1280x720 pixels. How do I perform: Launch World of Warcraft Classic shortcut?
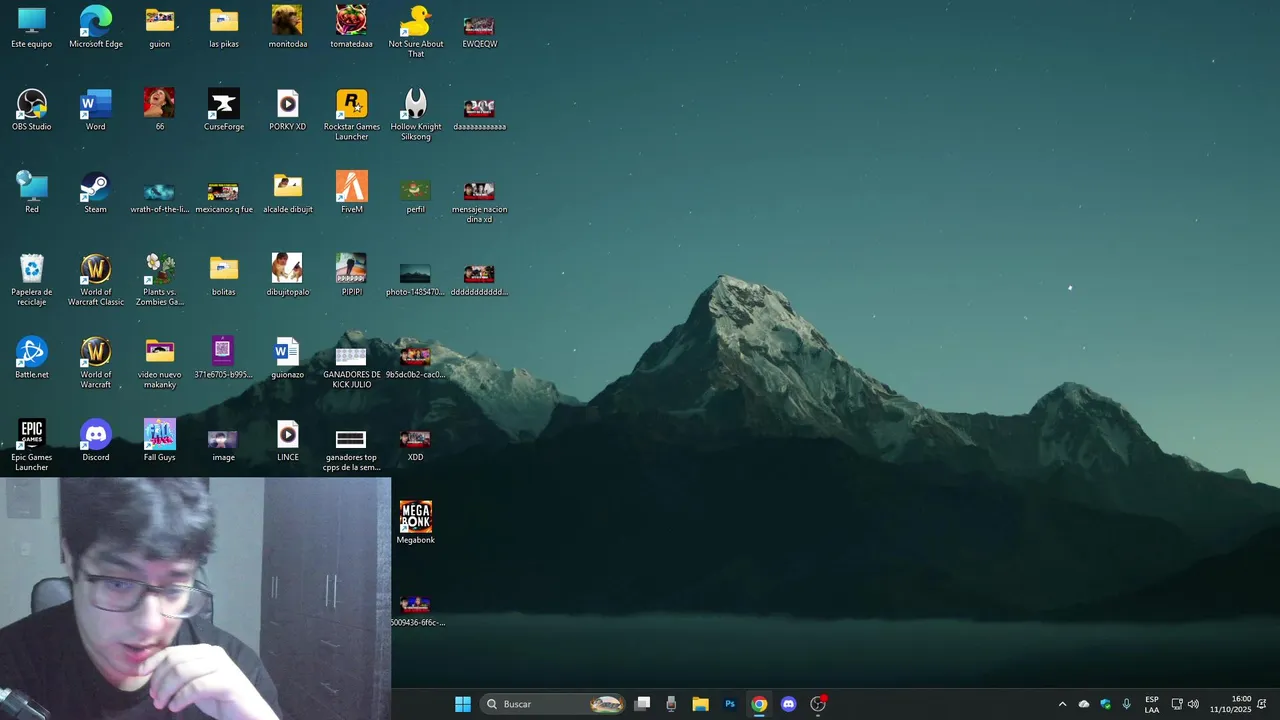[96, 280]
